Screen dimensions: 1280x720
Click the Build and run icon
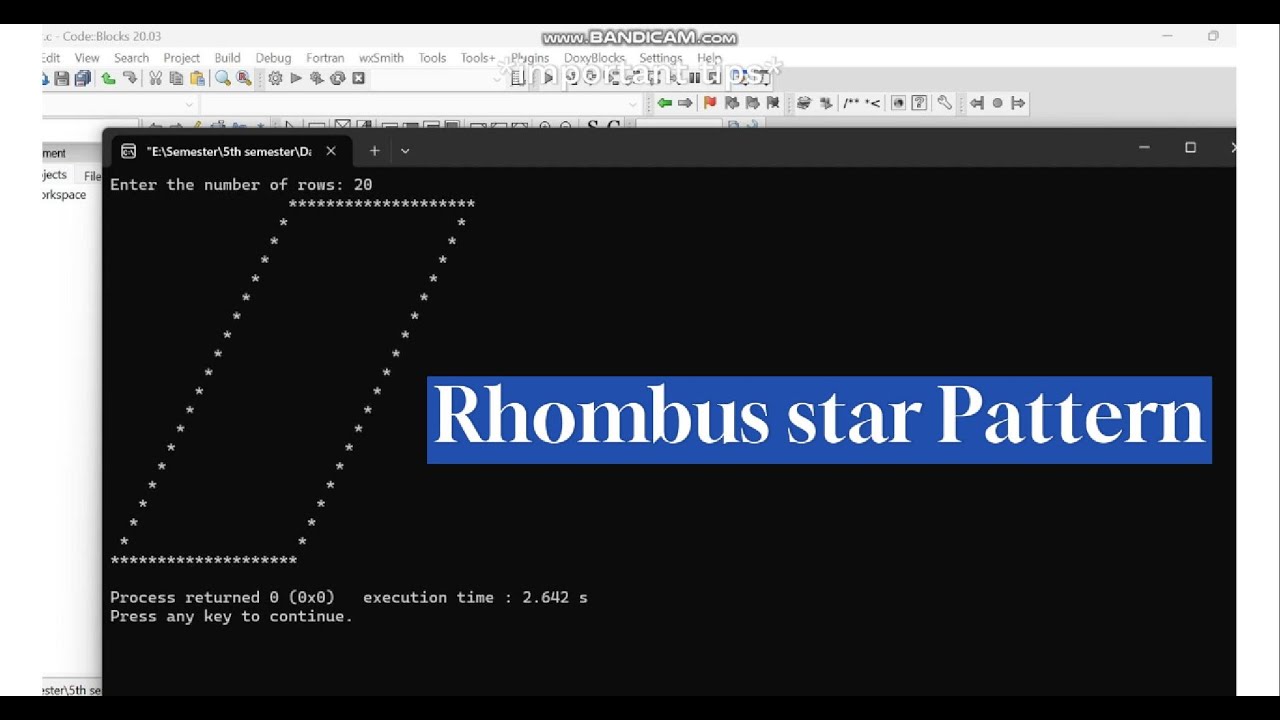(316, 78)
